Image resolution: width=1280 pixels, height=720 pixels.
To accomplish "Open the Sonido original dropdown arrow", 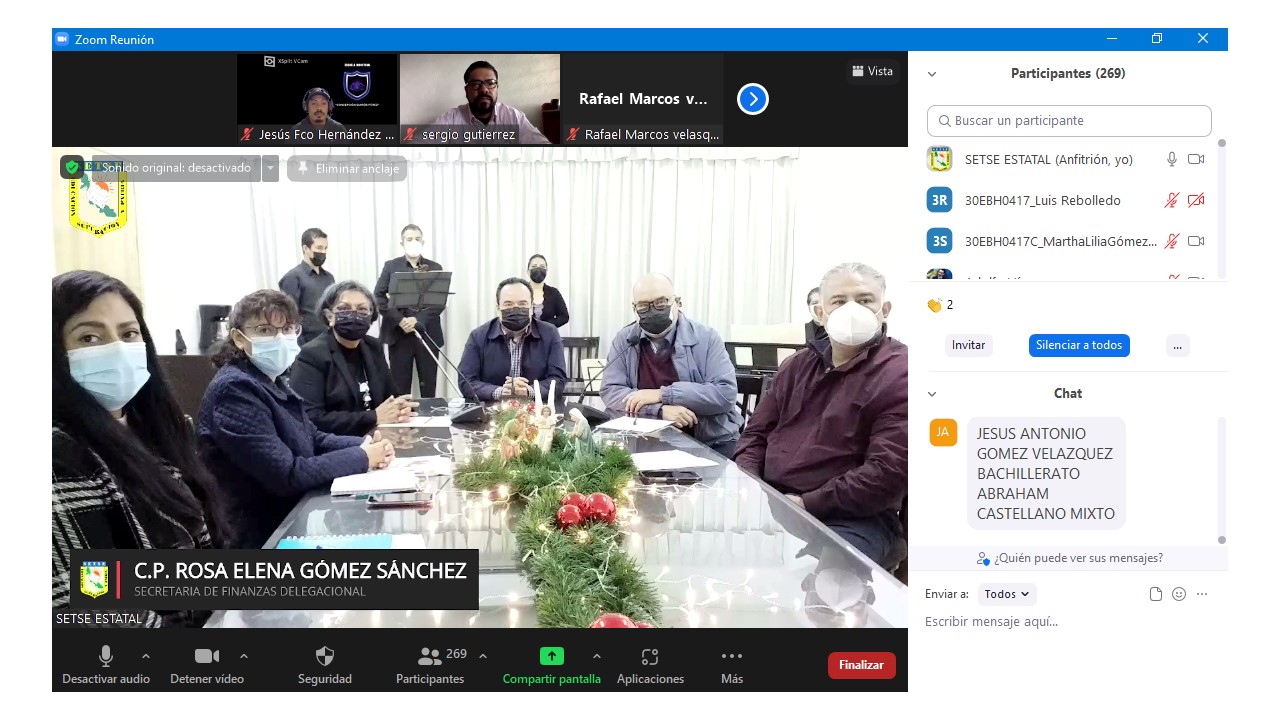I will 270,168.
